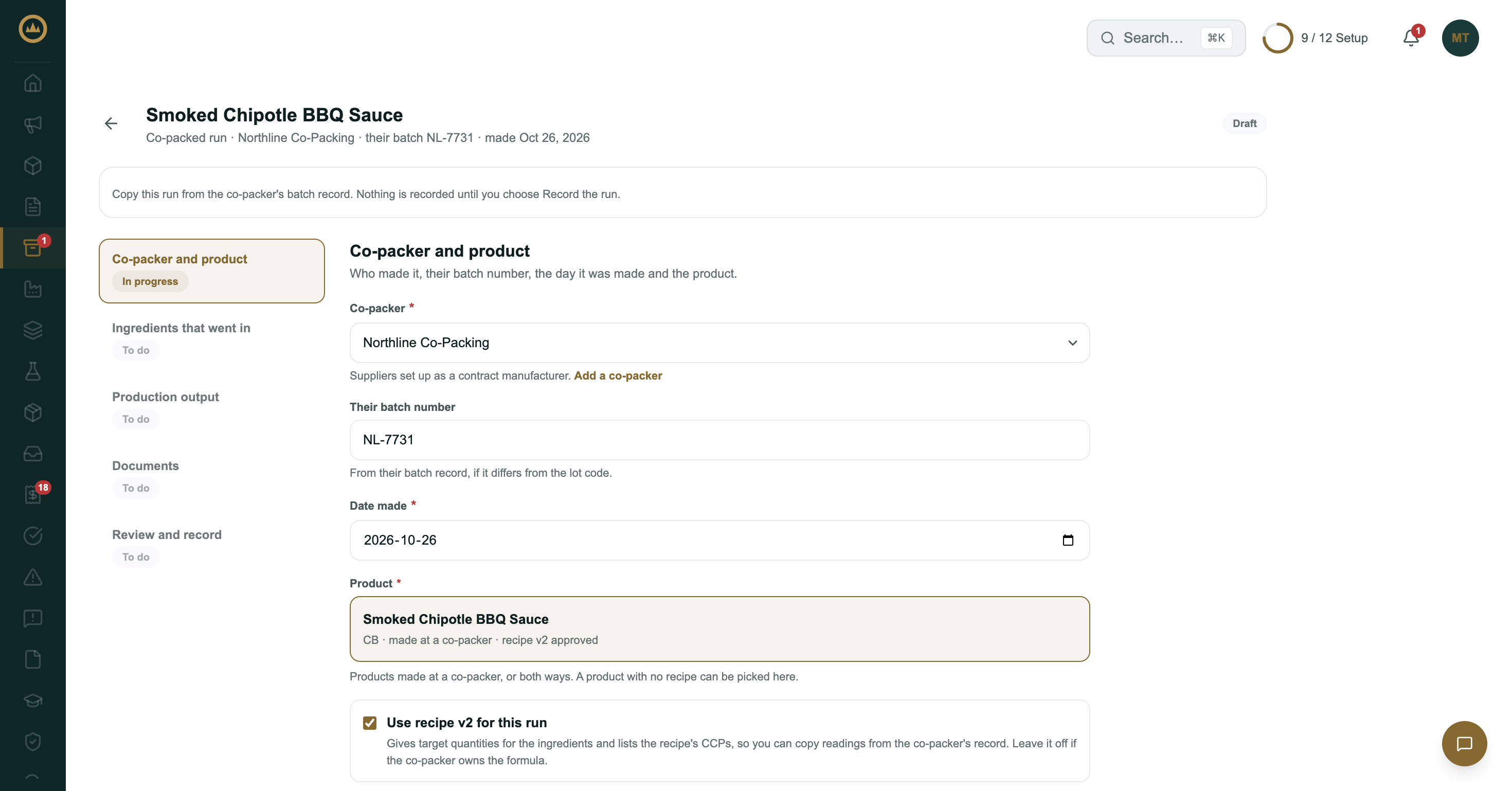
Task: Open the stacked layers icon in sidebar
Action: point(33,330)
